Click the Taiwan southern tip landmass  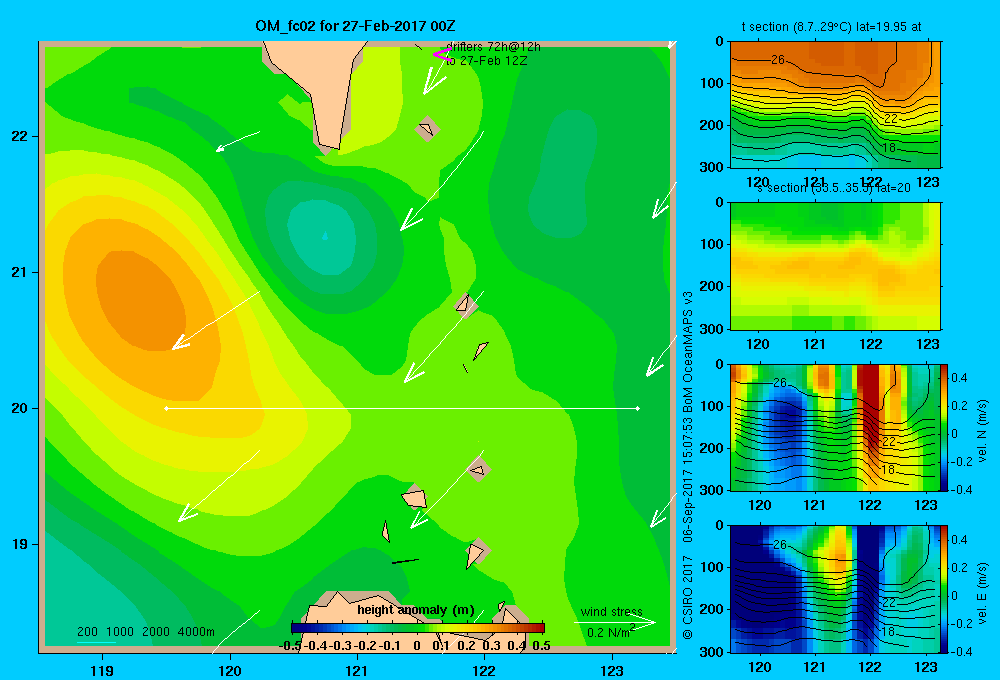[x=319, y=89]
